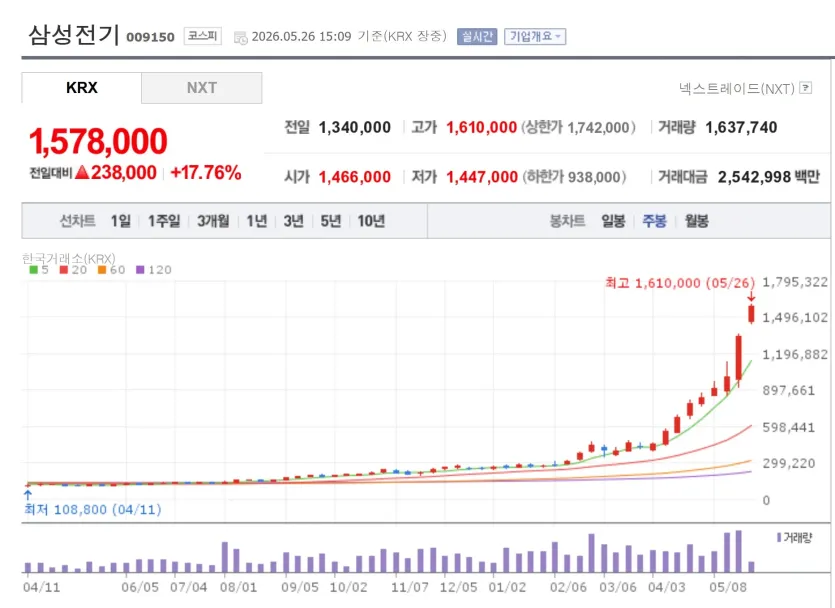This screenshot has width=835, height=608.
Task: Click the 시가 value 1,466,000
Action: (355, 177)
